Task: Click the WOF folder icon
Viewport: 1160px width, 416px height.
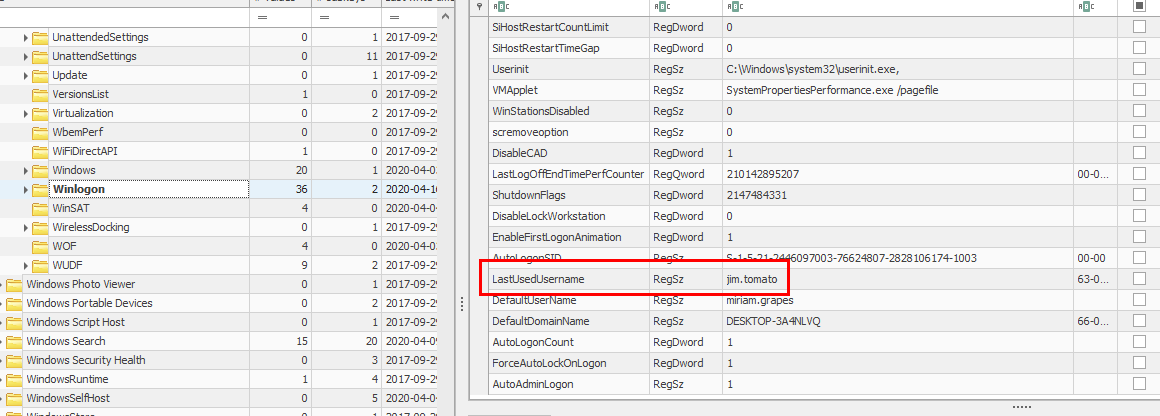Action: (40, 246)
